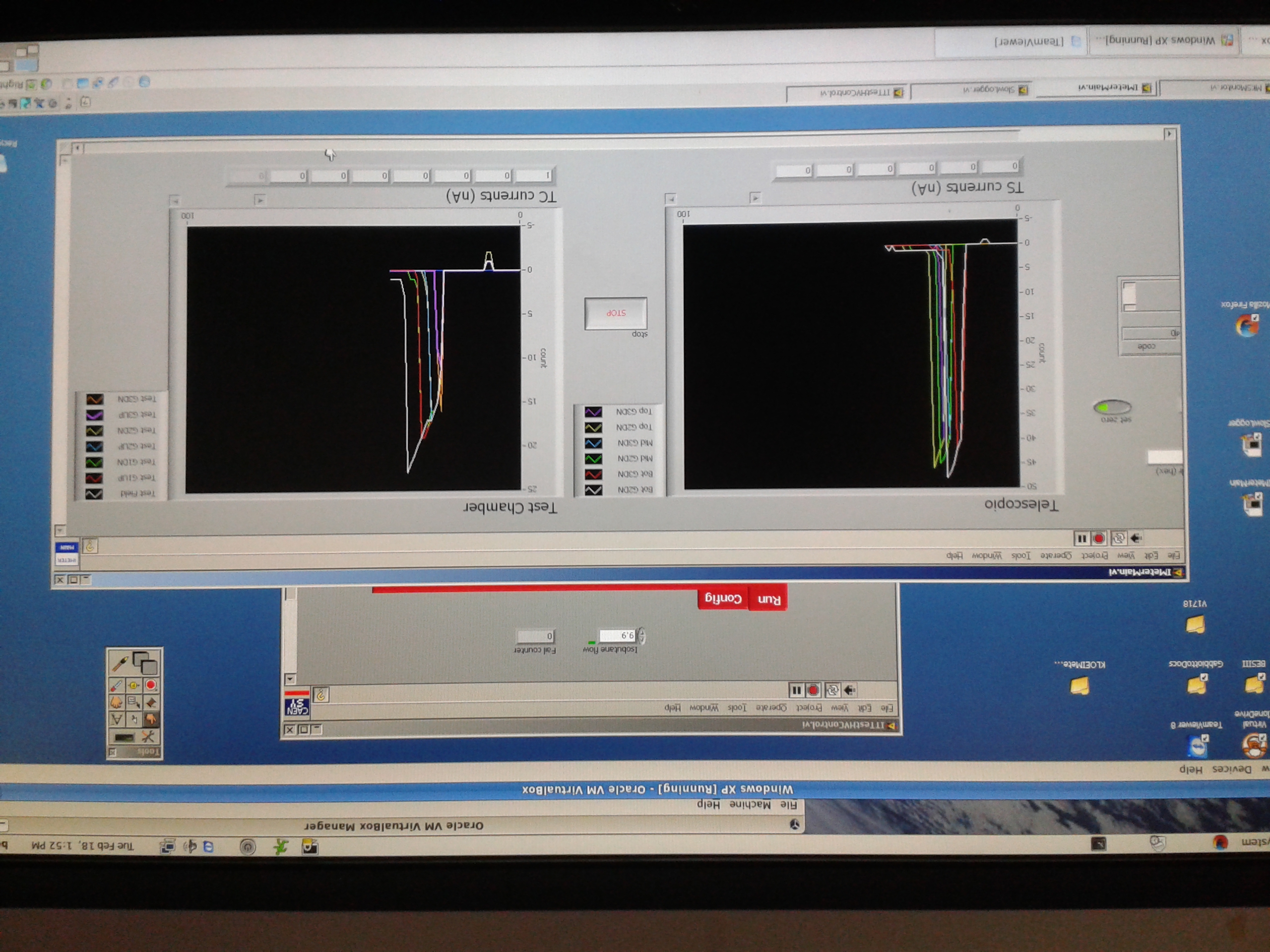Image resolution: width=1270 pixels, height=952 pixels.
Task: Click the Run arrow in IMeterMain.vi toolbar
Action: click(x=1136, y=537)
